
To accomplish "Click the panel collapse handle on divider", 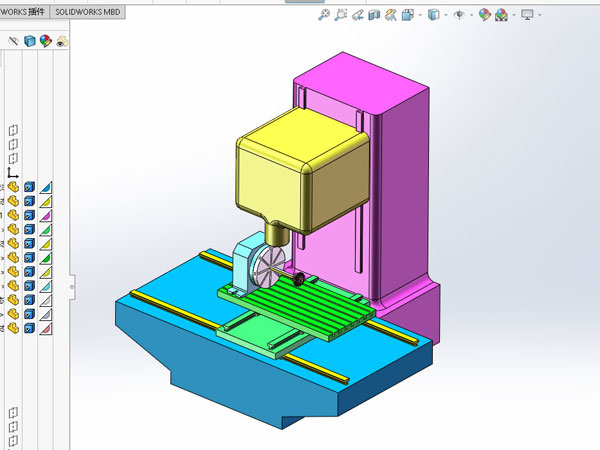I will (x=71, y=286).
